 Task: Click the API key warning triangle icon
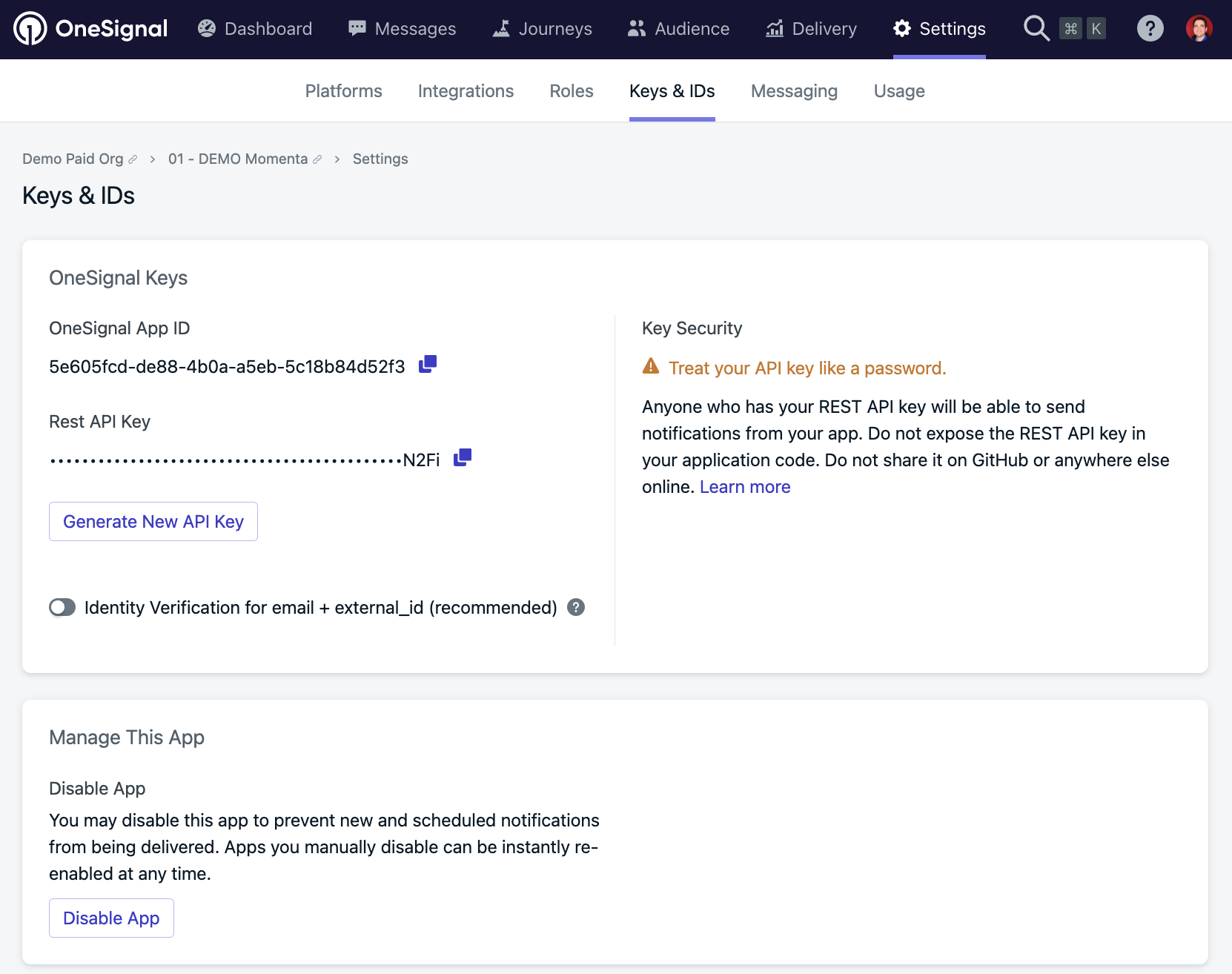pos(651,365)
